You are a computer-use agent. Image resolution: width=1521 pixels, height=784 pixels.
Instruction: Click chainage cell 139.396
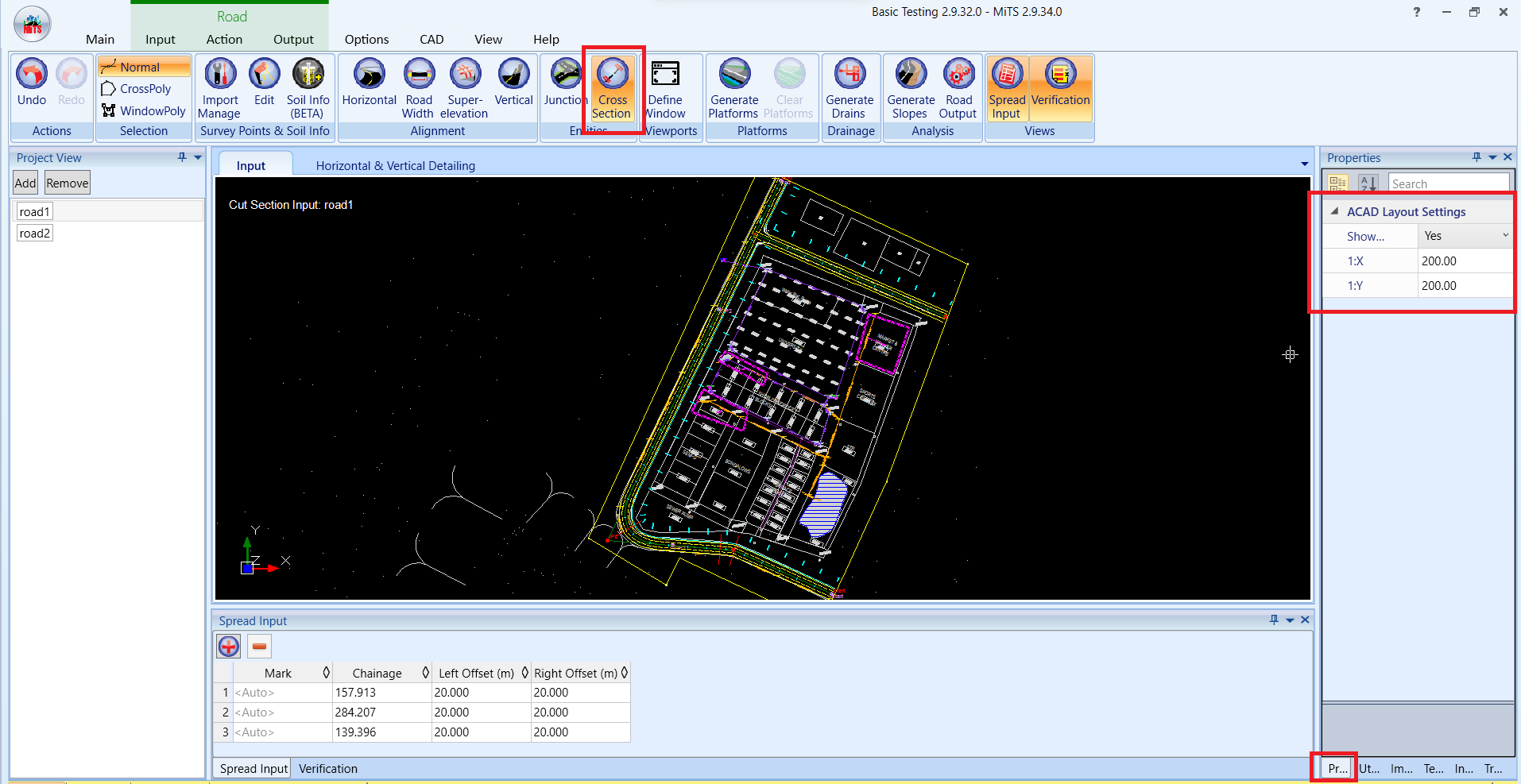pyautogui.click(x=382, y=732)
